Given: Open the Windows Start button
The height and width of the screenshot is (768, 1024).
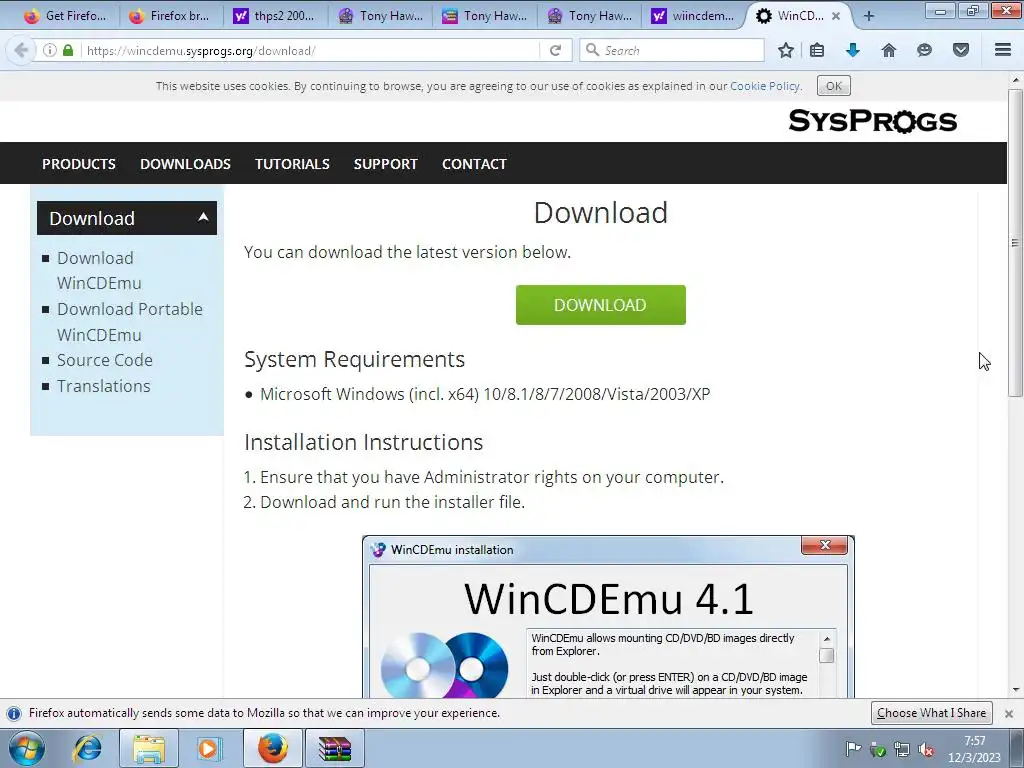Looking at the screenshot, I should [x=26, y=748].
